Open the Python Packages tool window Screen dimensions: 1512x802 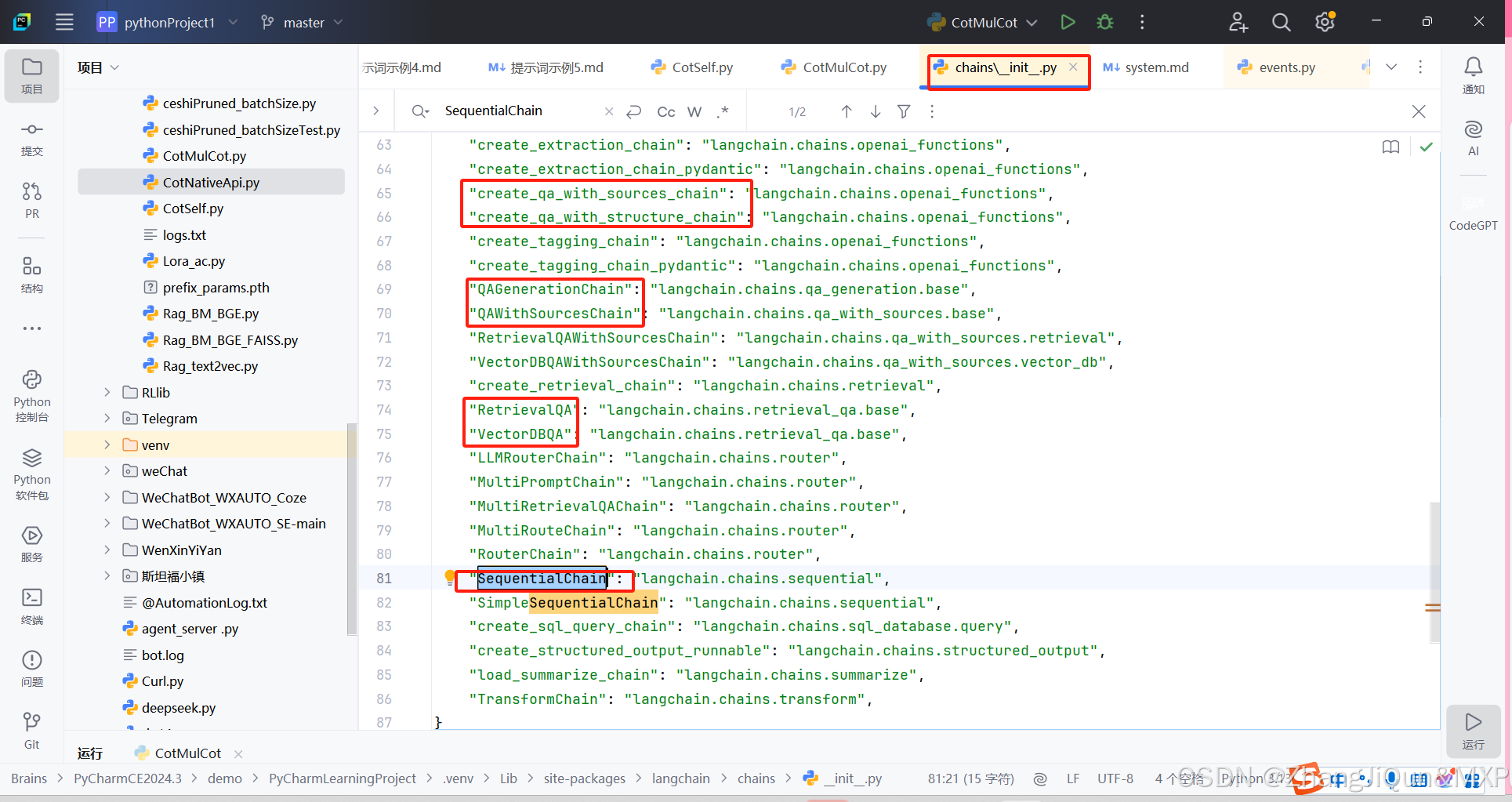pyautogui.click(x=31, y=474)
